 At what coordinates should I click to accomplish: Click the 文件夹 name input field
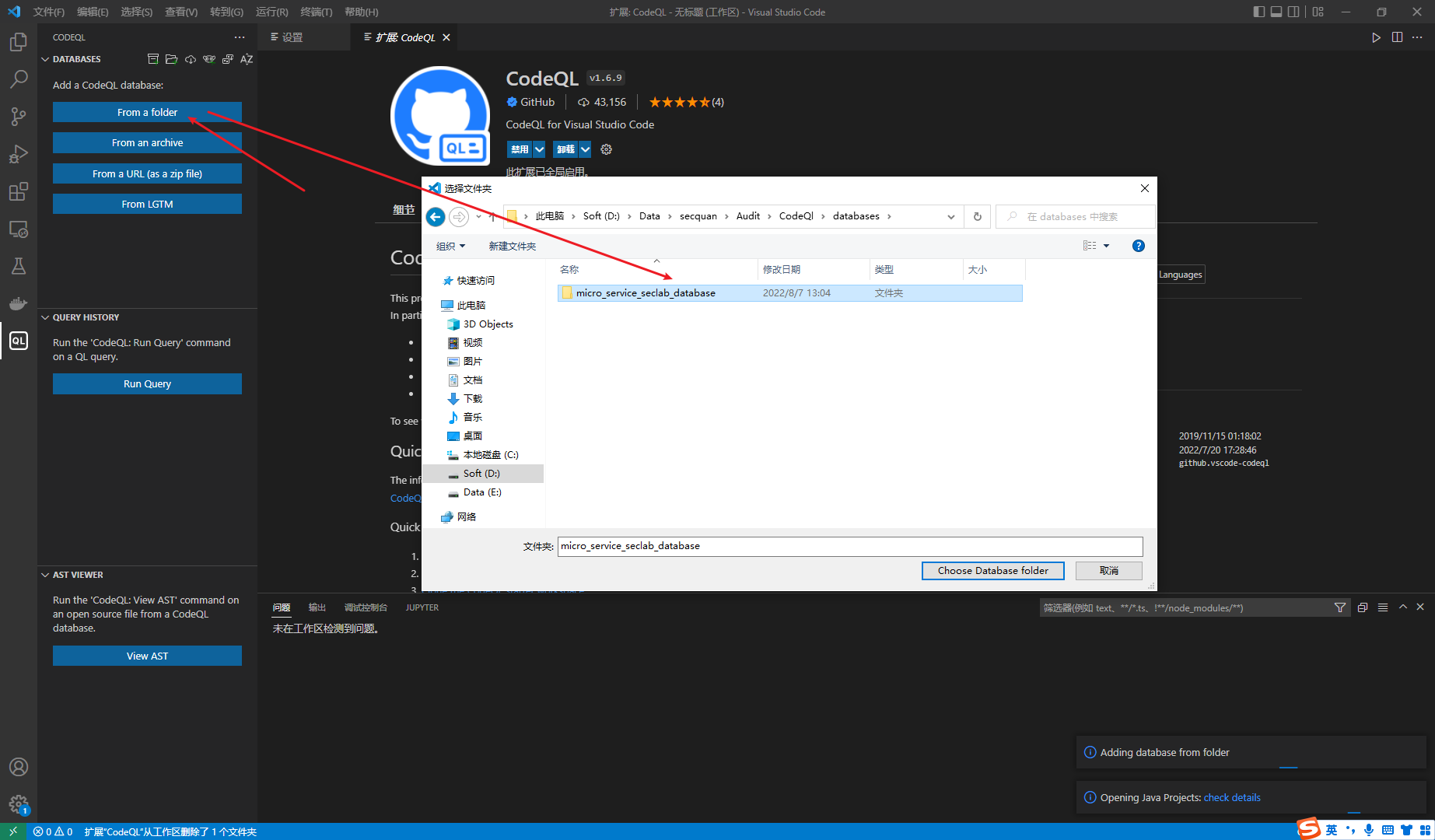(x=849, y=546)
